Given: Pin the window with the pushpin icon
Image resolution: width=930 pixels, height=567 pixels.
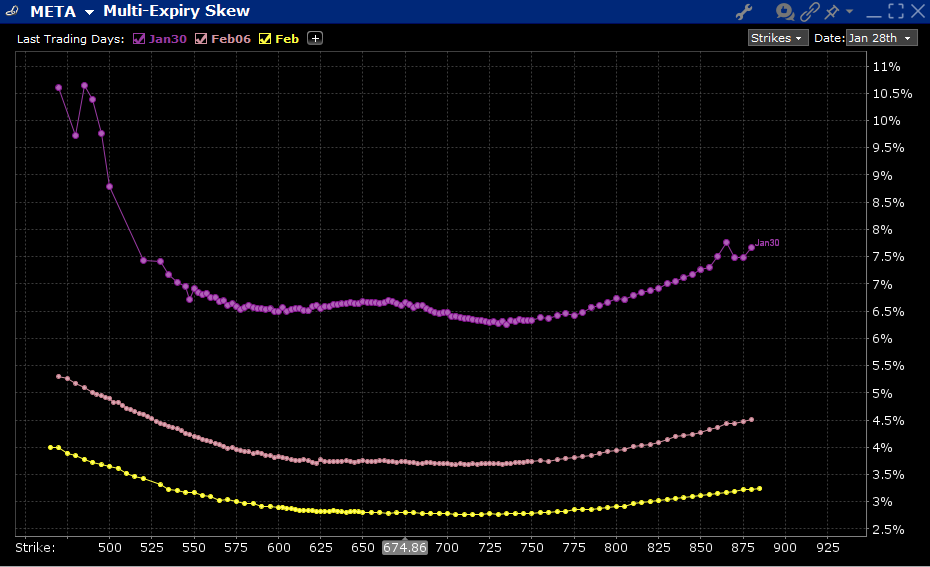Looking at the screenshot, I should (x=832, y=11).
